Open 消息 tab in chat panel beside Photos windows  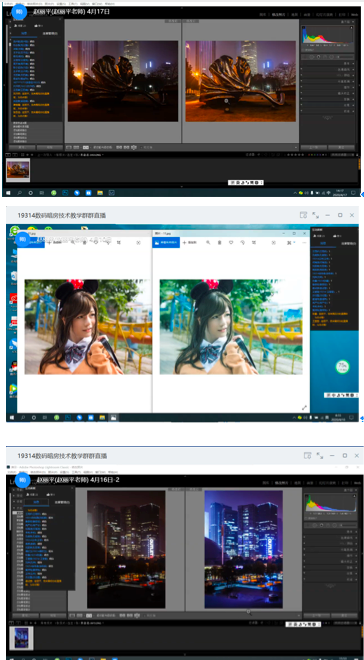point(323,243)
